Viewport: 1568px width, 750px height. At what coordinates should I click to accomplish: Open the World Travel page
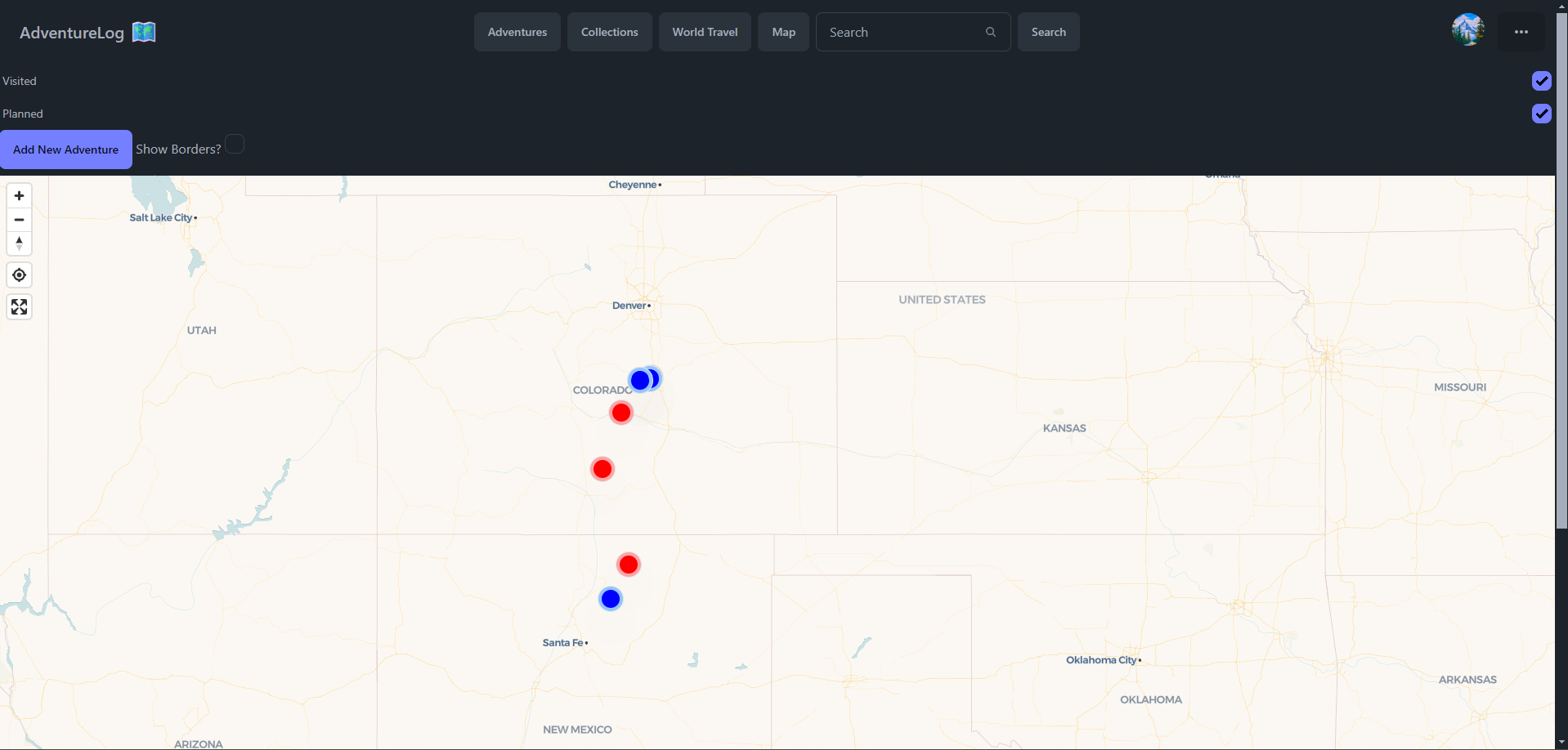(705, 33)
